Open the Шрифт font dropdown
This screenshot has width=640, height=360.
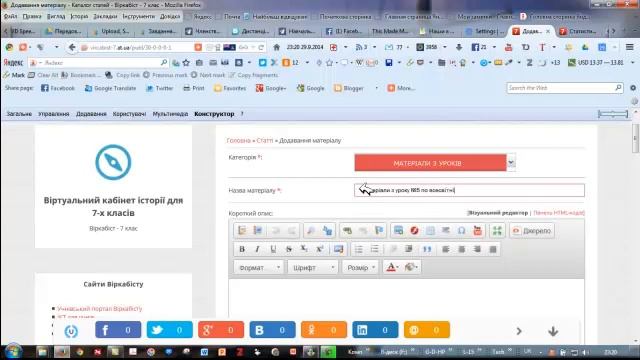pos(312,267)
